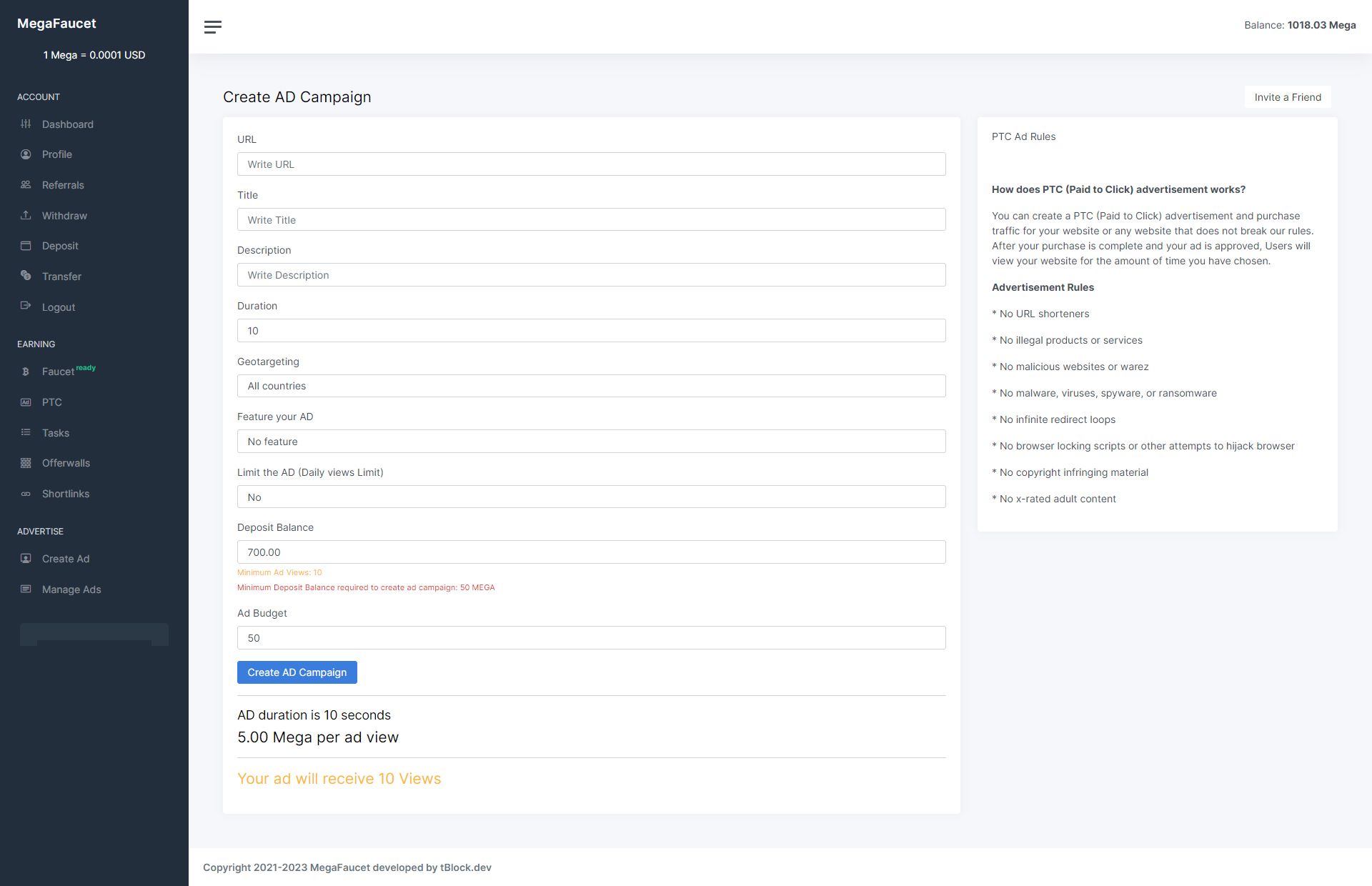Screen dimensions: 1372x886
Task: Click the Ad Budget input field
Action: tap(591, 637)
